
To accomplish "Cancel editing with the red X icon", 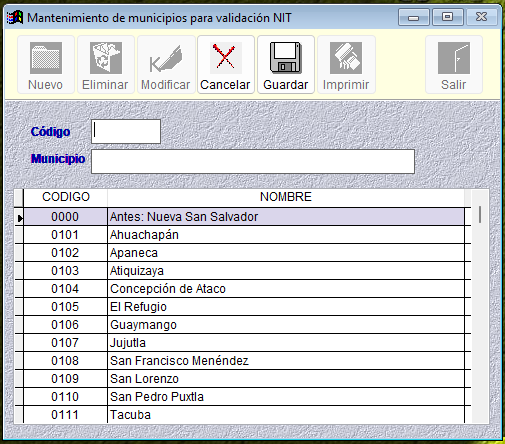I will tap(226, 58).
